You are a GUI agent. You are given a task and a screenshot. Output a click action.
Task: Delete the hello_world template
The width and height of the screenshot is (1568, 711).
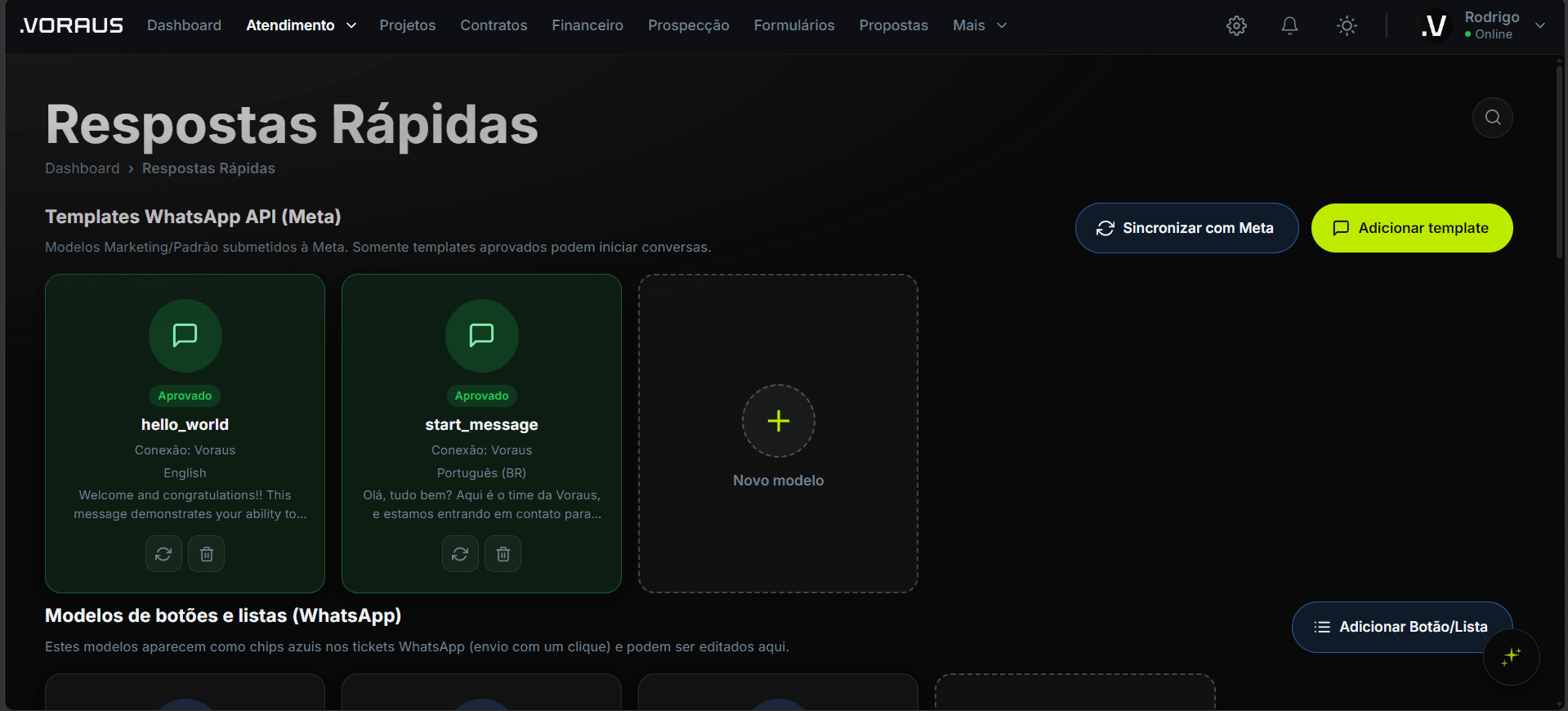pyautogui.click(x=207, y=554)
